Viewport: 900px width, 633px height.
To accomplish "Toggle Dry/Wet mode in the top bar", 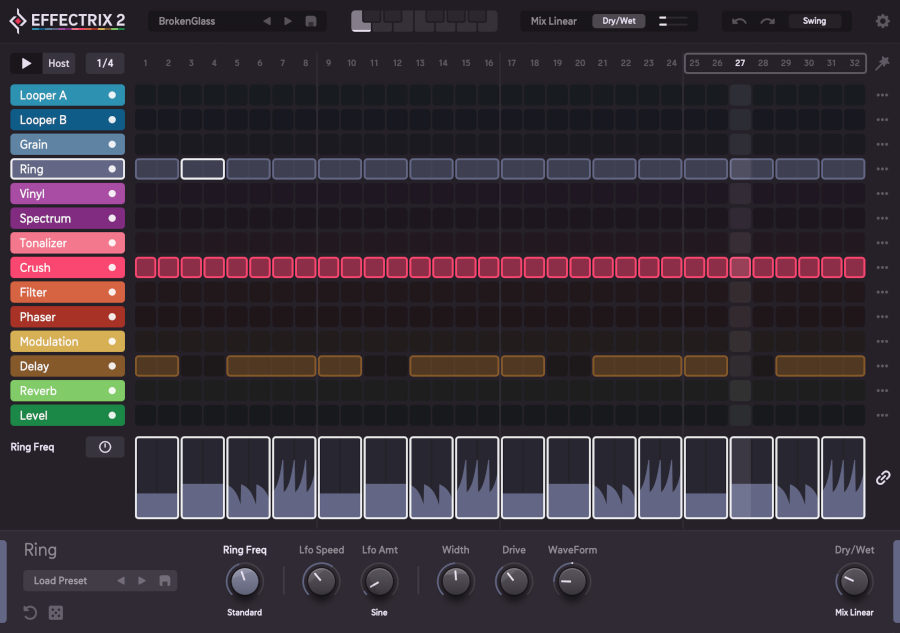I will [x=618, y=19].
